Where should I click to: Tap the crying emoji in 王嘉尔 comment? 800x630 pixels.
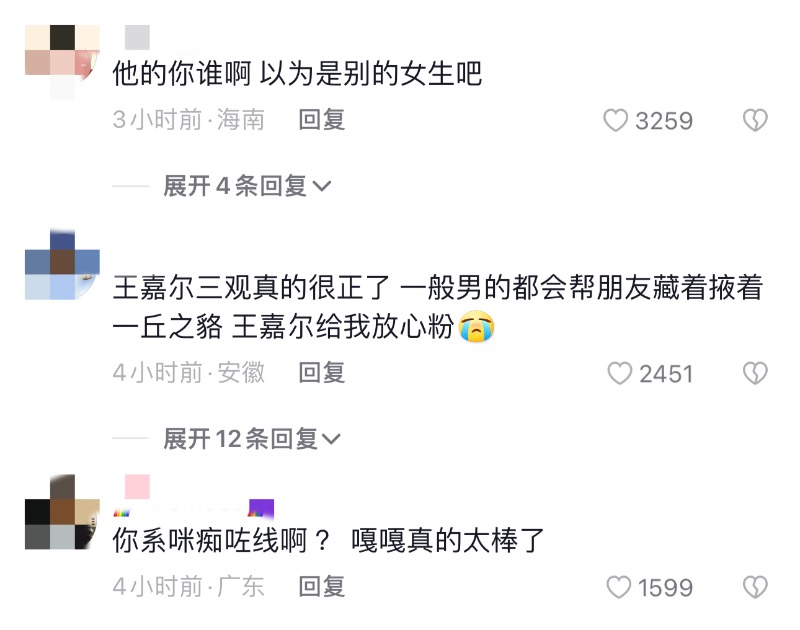[x=476, y=326]
